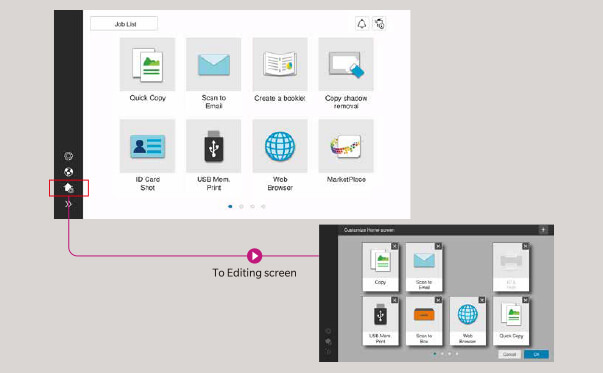
Task: Click the Job List button
Action: coord(124,24)
